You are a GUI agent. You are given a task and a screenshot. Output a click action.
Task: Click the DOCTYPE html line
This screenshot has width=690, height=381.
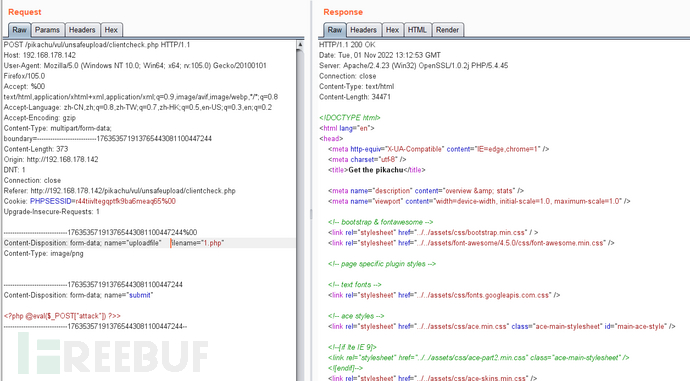350,117
